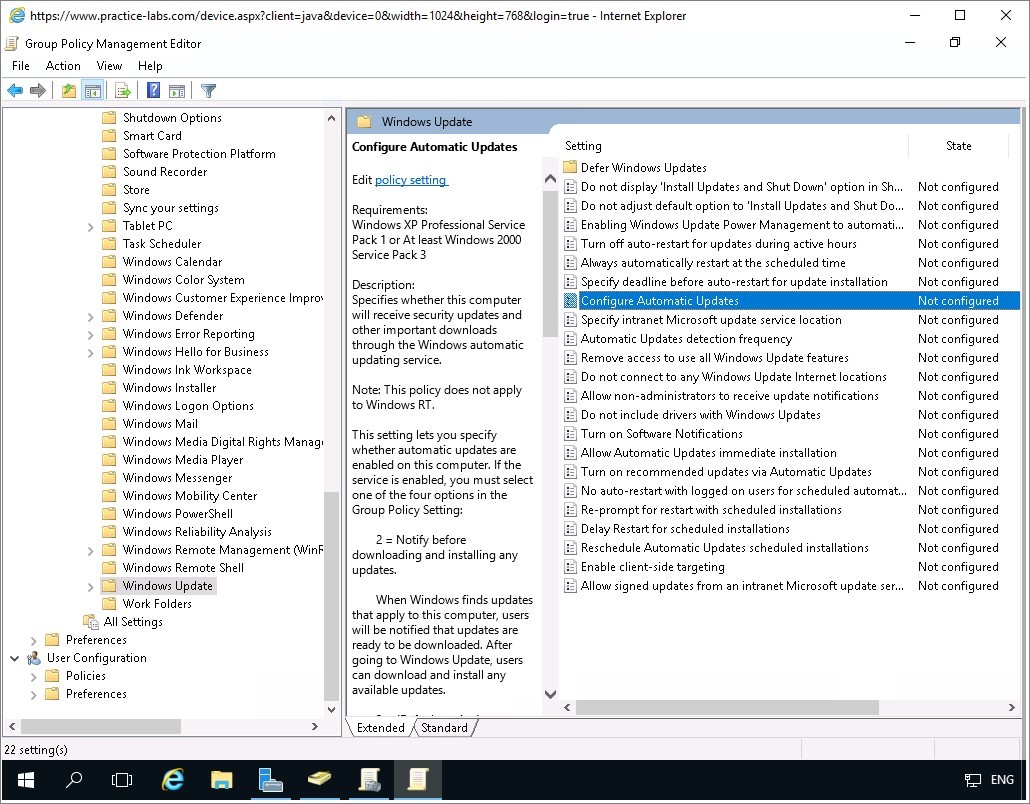Toggle the Show/Hide Console Tree icon
This screenshot has width=1030, height=804.
tap(92, 91)
